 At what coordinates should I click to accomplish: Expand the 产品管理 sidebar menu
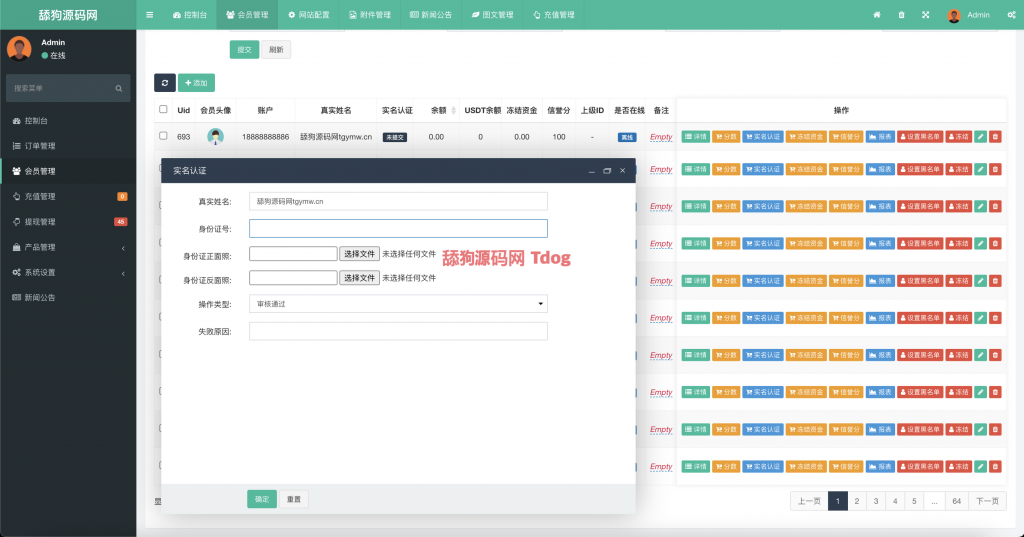click(67, 247)
